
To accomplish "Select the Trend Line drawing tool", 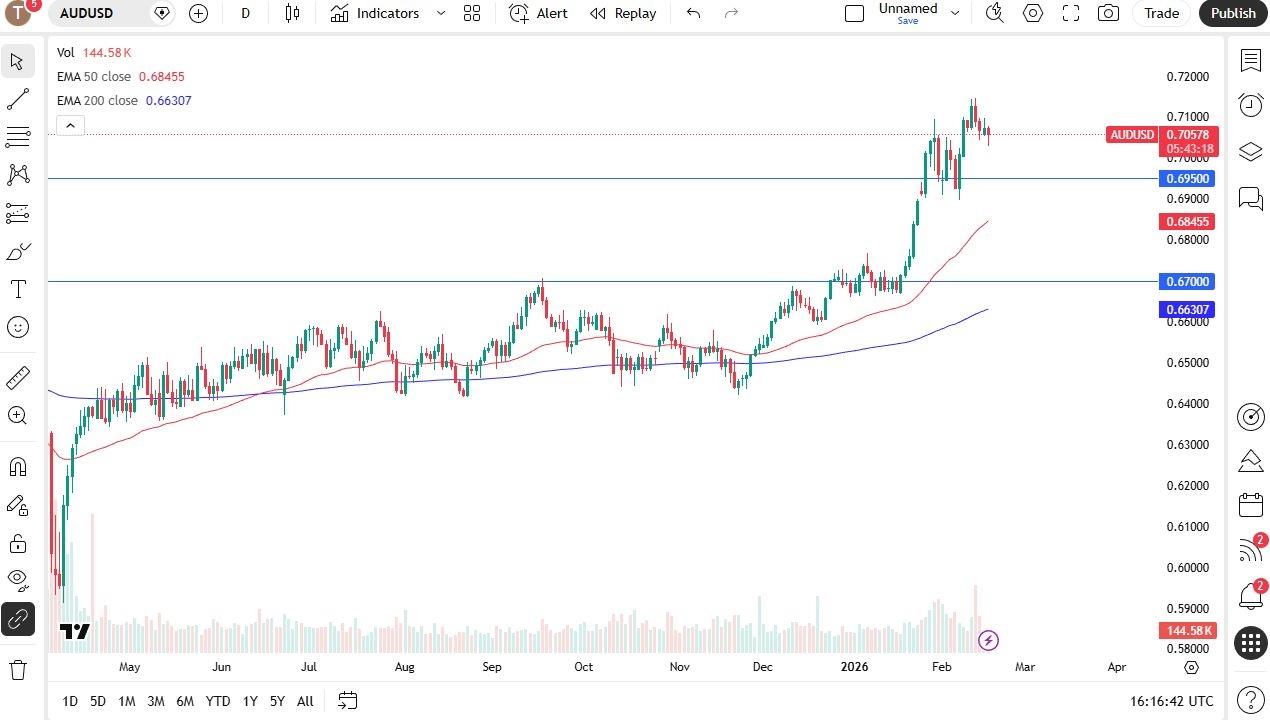I will 17,99.
